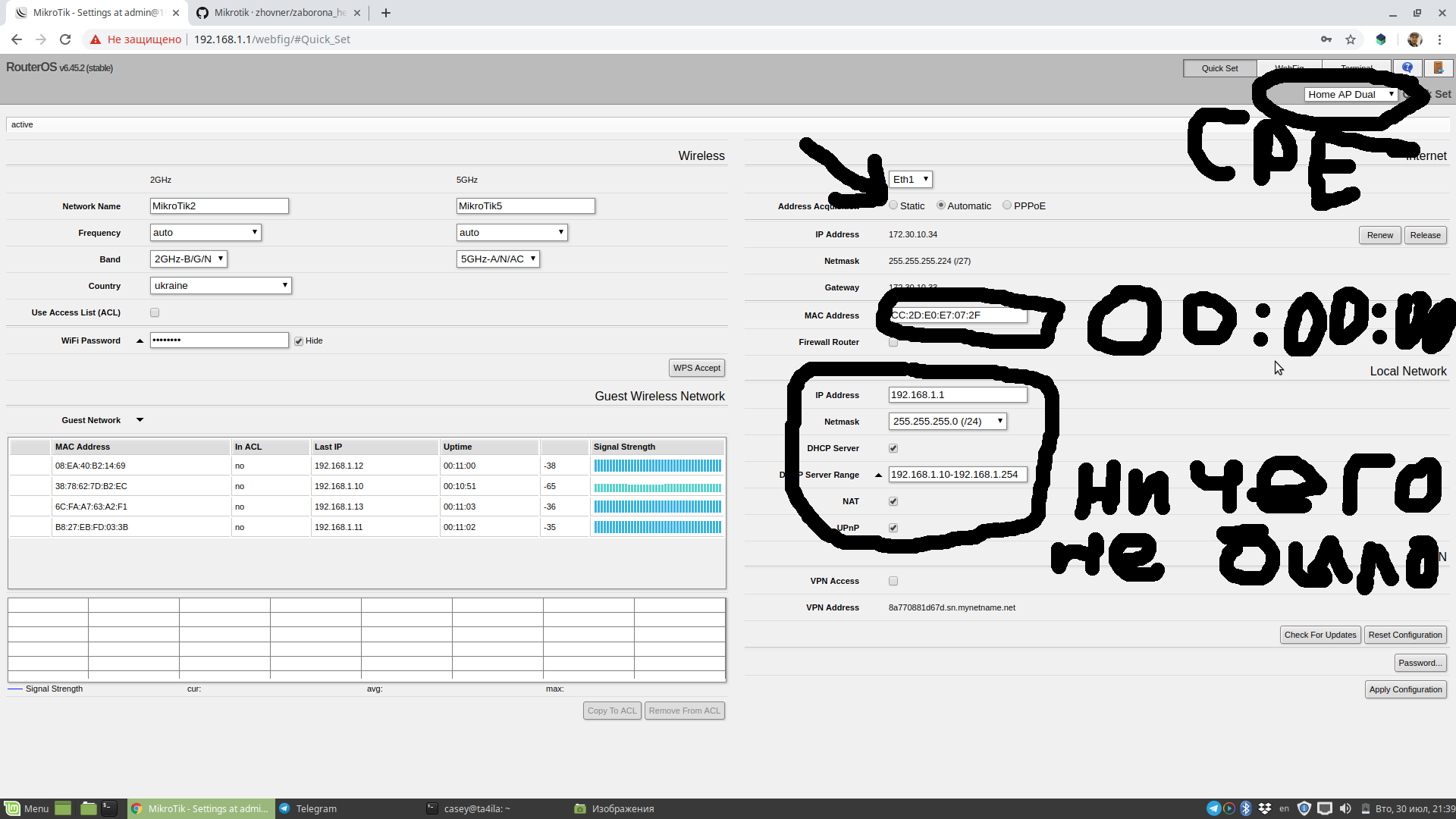Click Telegram tray icon
This screenshot has width=1456, height=819.
pos(1213,808)
